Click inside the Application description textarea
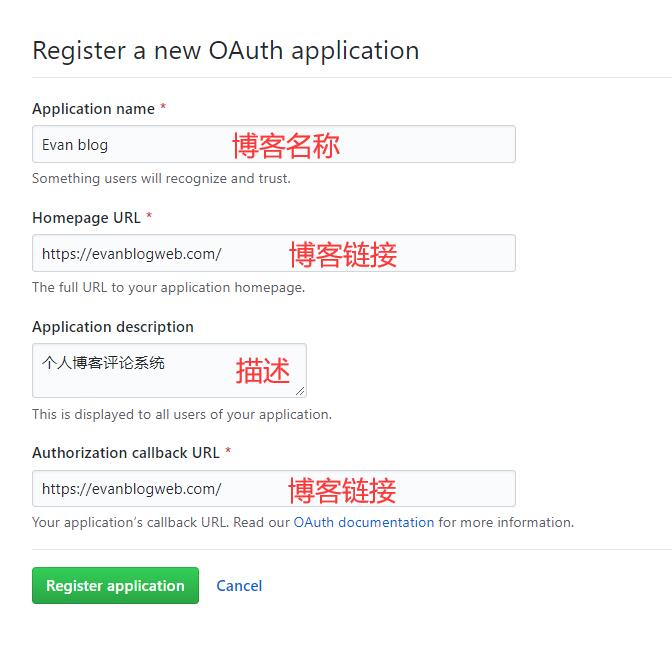Screen dimensions: 672x646 [169, 370]
